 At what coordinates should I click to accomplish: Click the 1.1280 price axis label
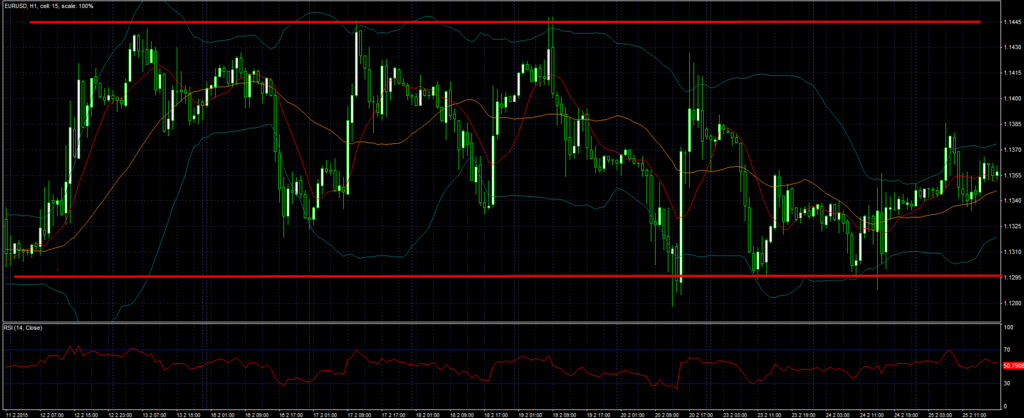[x=1011, y=303]
